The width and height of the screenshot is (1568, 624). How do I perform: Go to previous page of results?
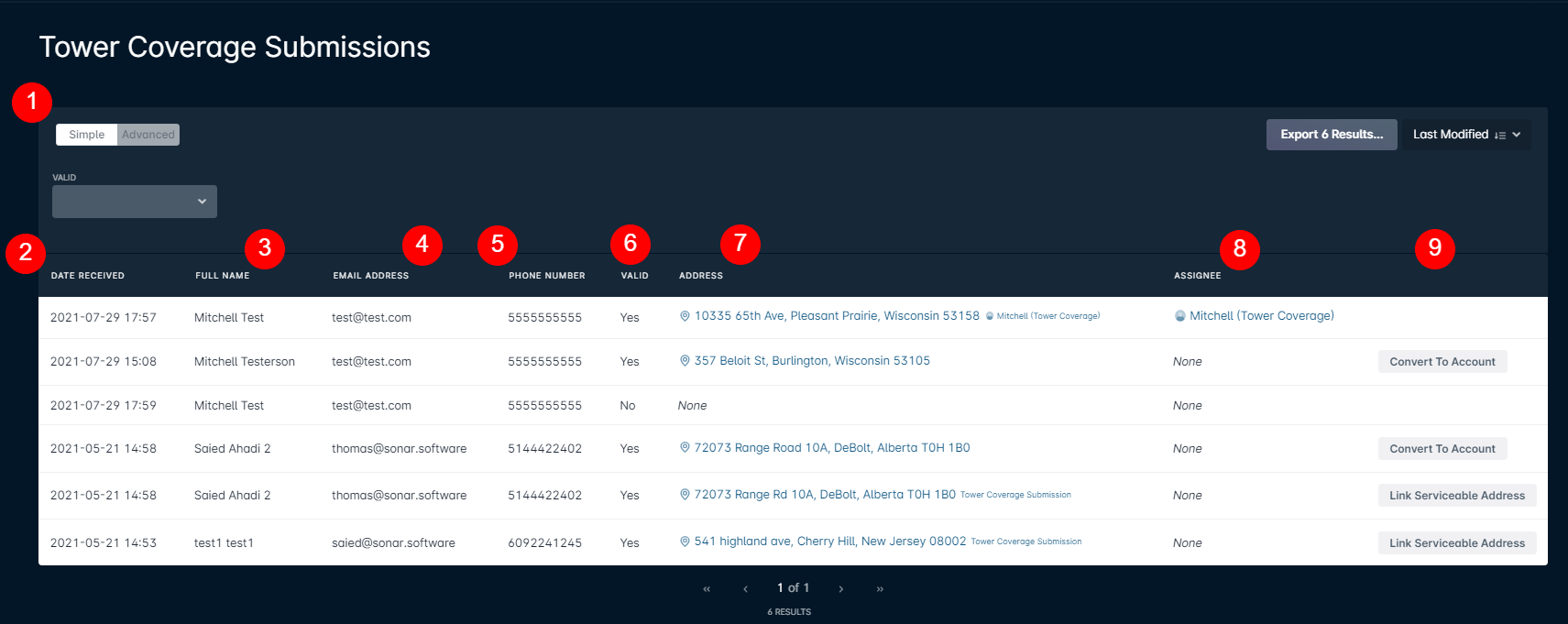point(746,589)
